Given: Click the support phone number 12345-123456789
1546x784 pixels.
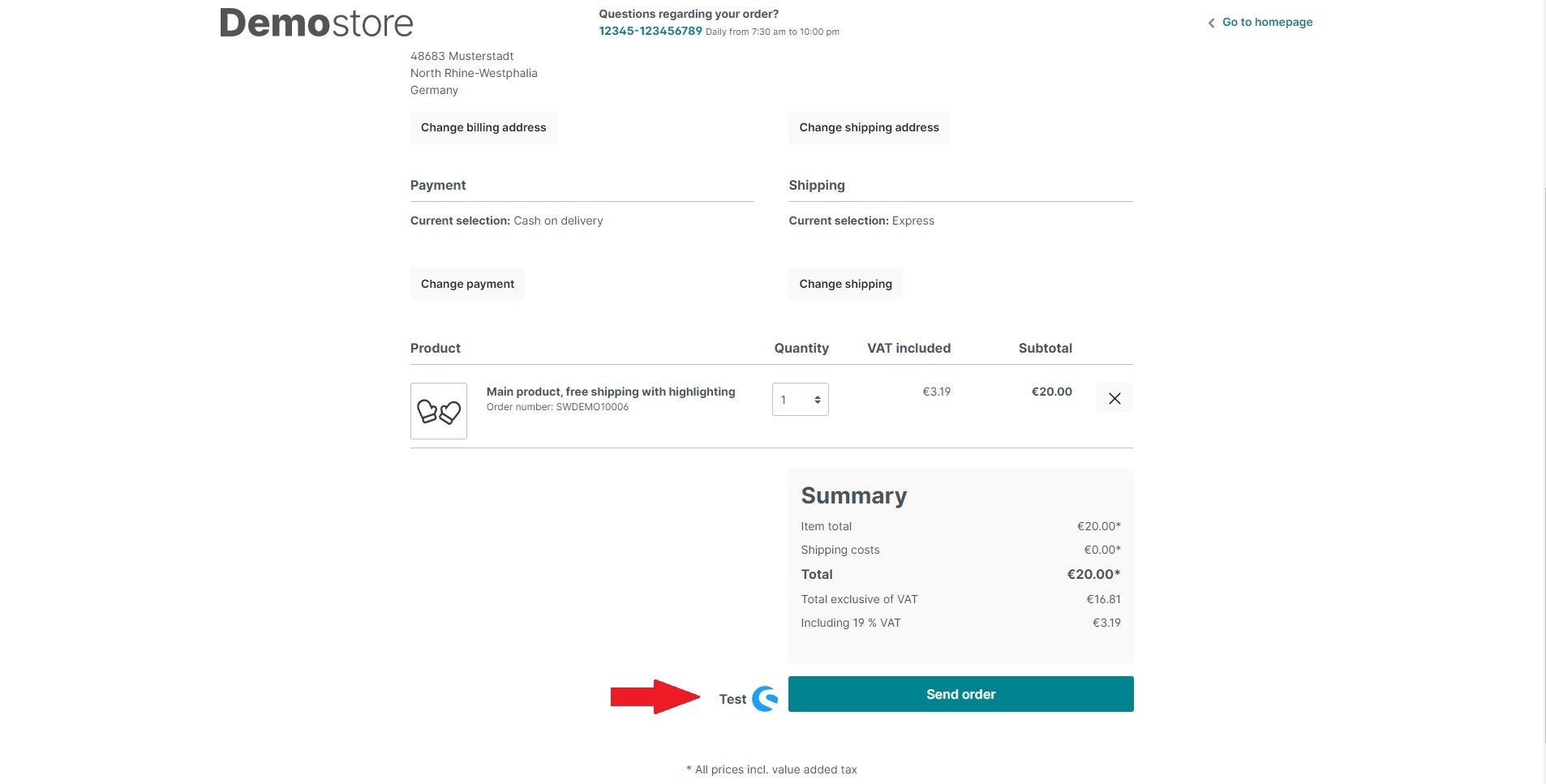Looking at the screenshot, I should (x=650, y=31).
